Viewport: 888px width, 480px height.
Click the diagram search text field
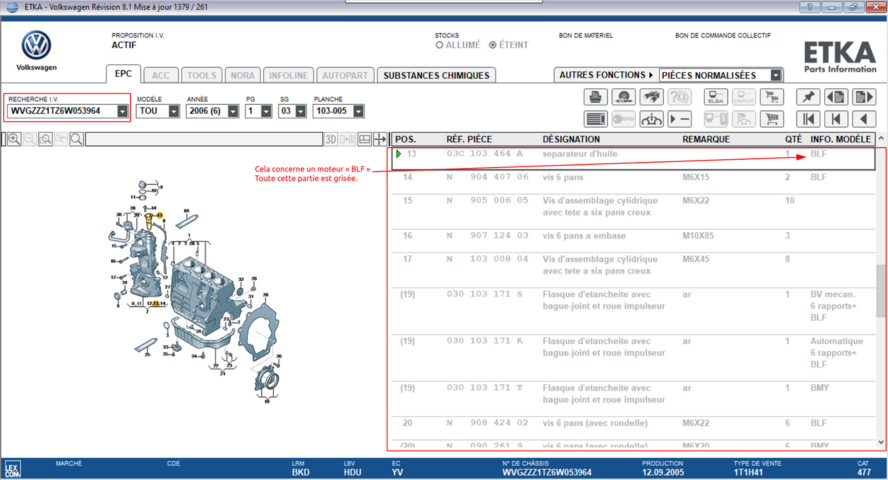(204, 139)
